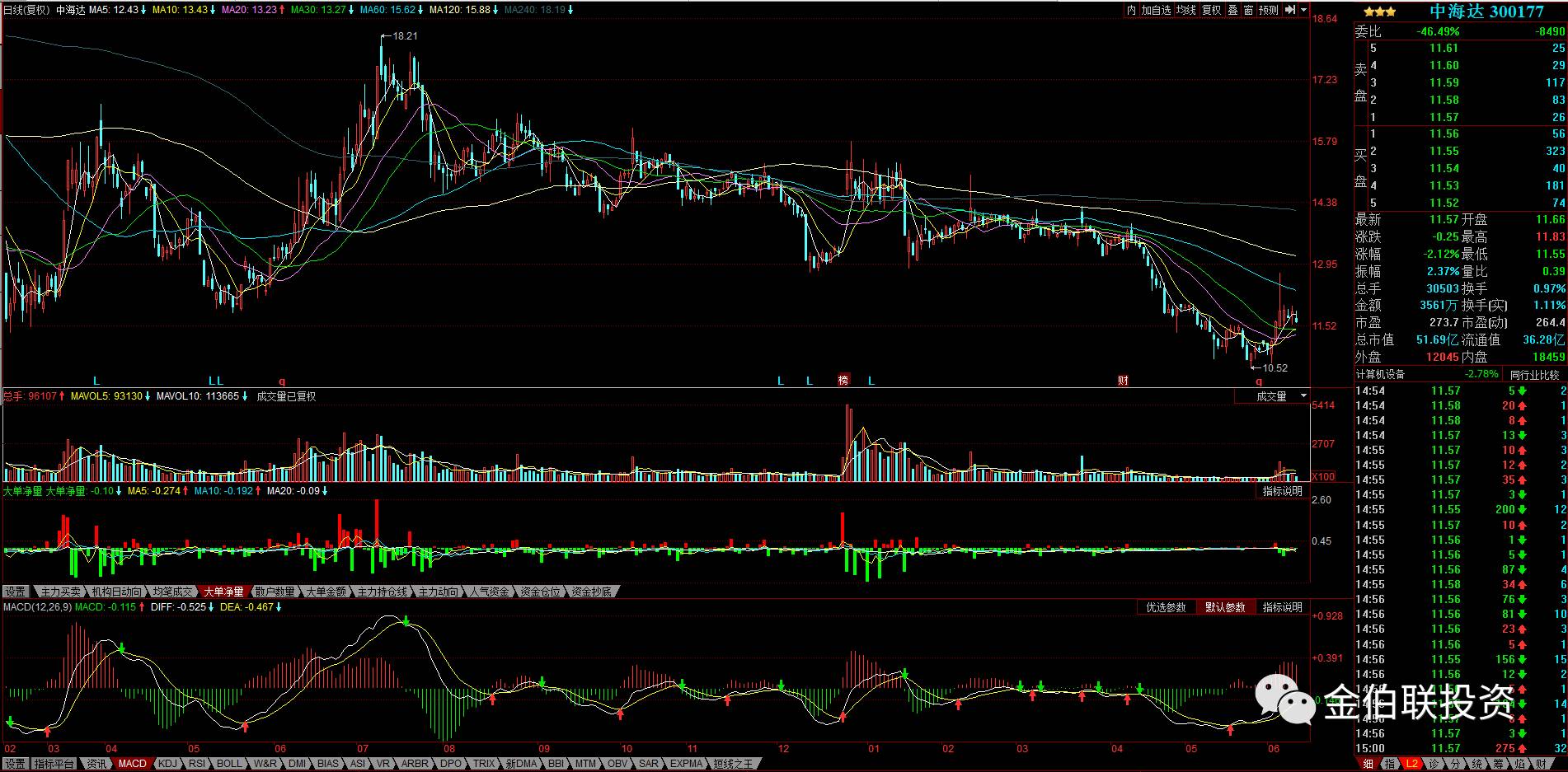The height and width of the screenshot is (772, 1568).
Task: Switch to the 新DMA indicator tab
Action: tap(521, 764)
